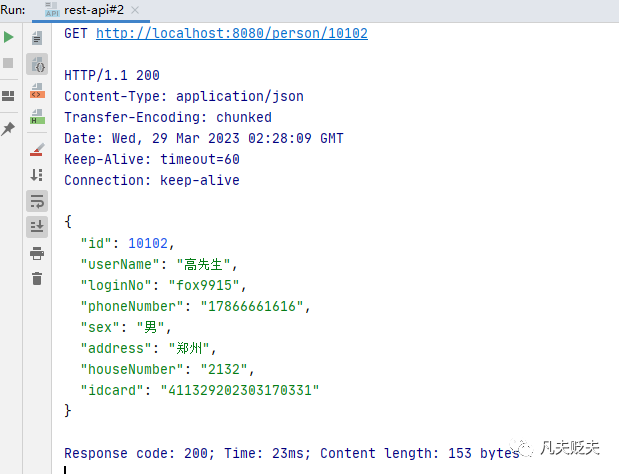Image resolution: width=619 pixels, height=474 pixels.
Task: Click the Response code: 200 summary line
Action: [292, 453]
